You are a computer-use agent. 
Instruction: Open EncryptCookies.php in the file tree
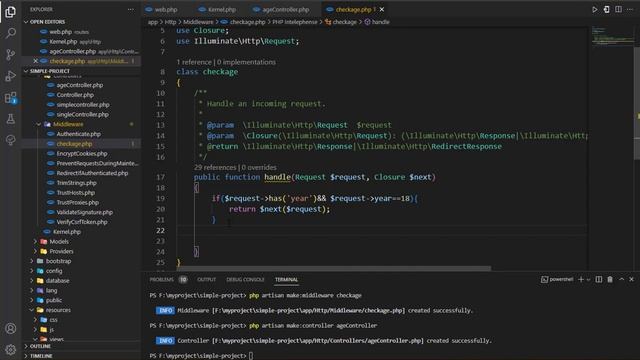82,154
